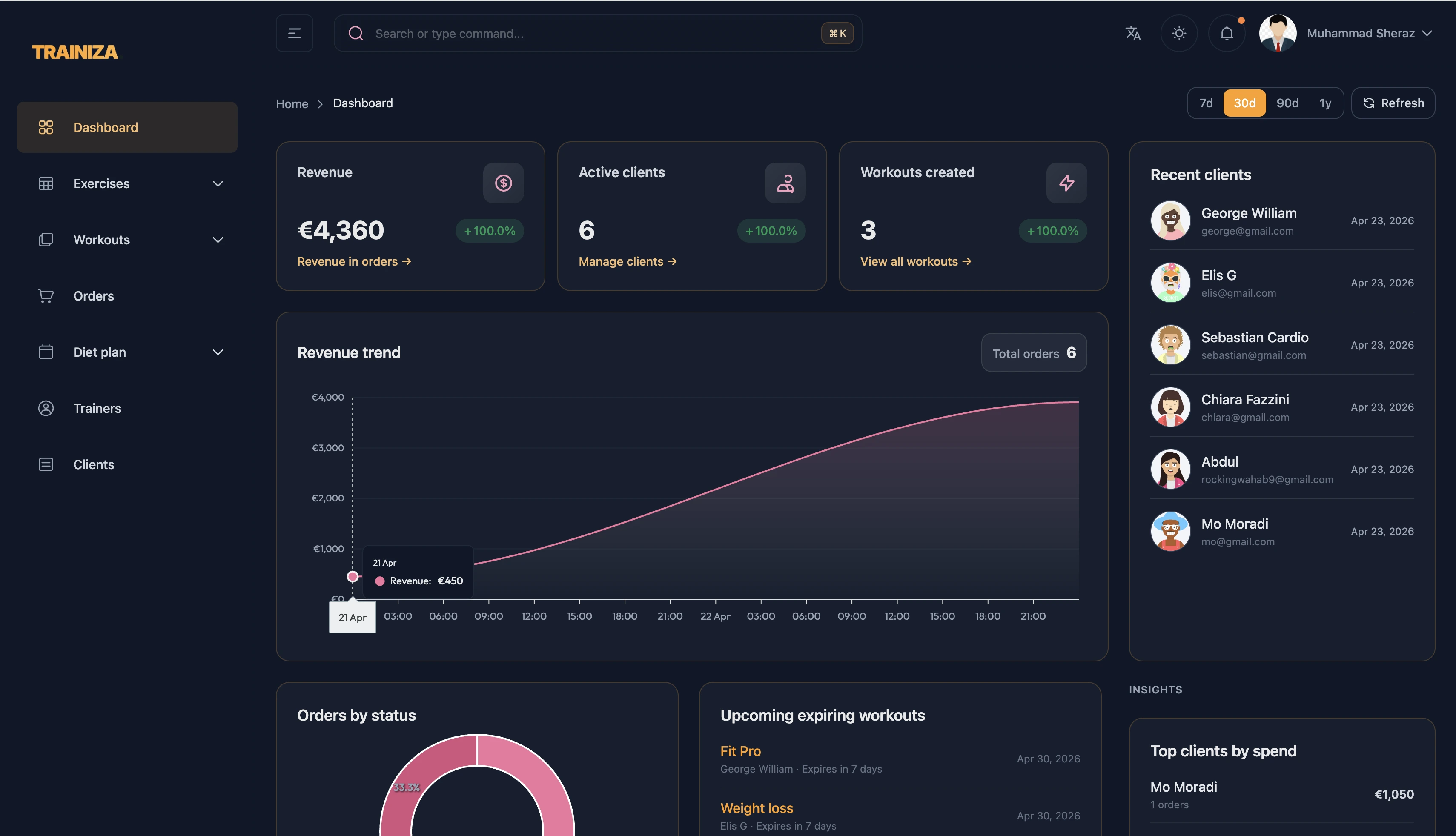This screenshot has height=836, width=1456.
Task: Click rockingwahab9@gmail.com email text
Action: [1267, 479]
